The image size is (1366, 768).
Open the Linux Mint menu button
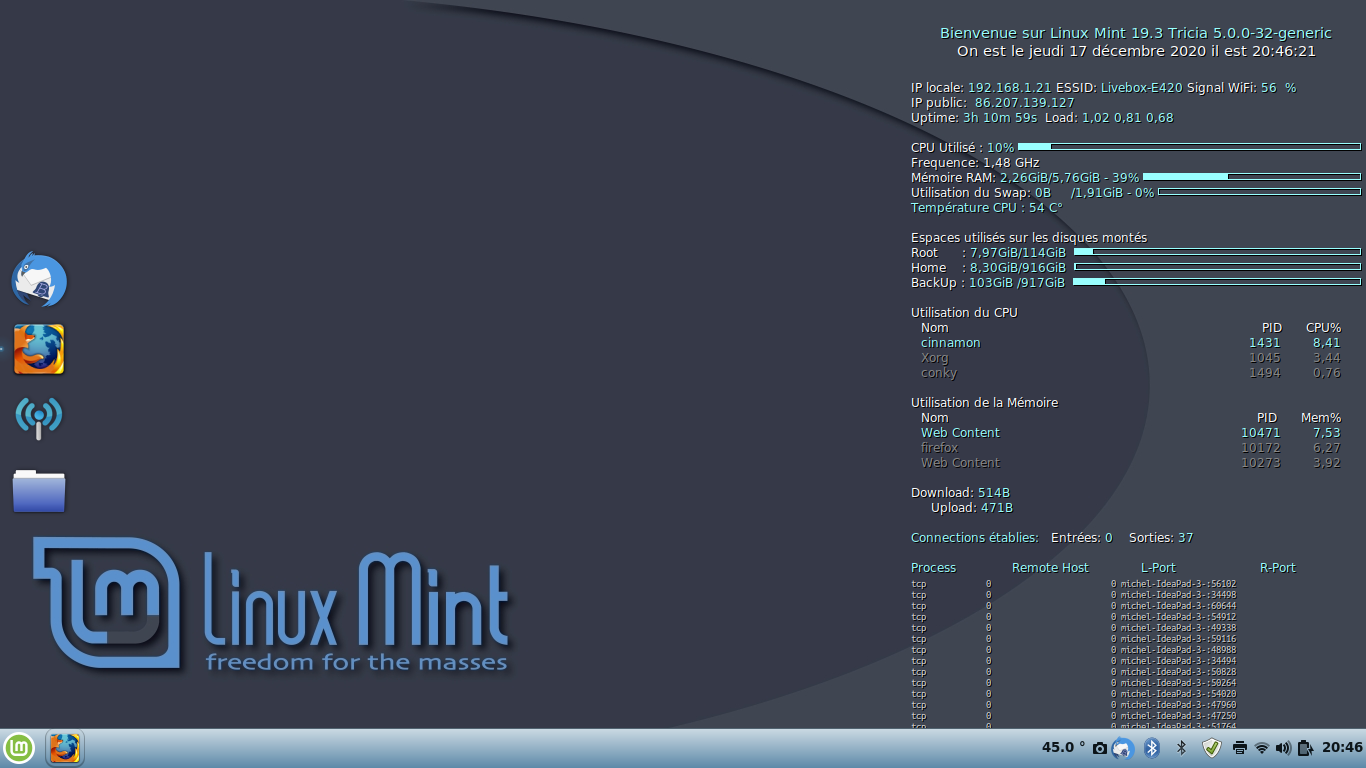[19, 748]
